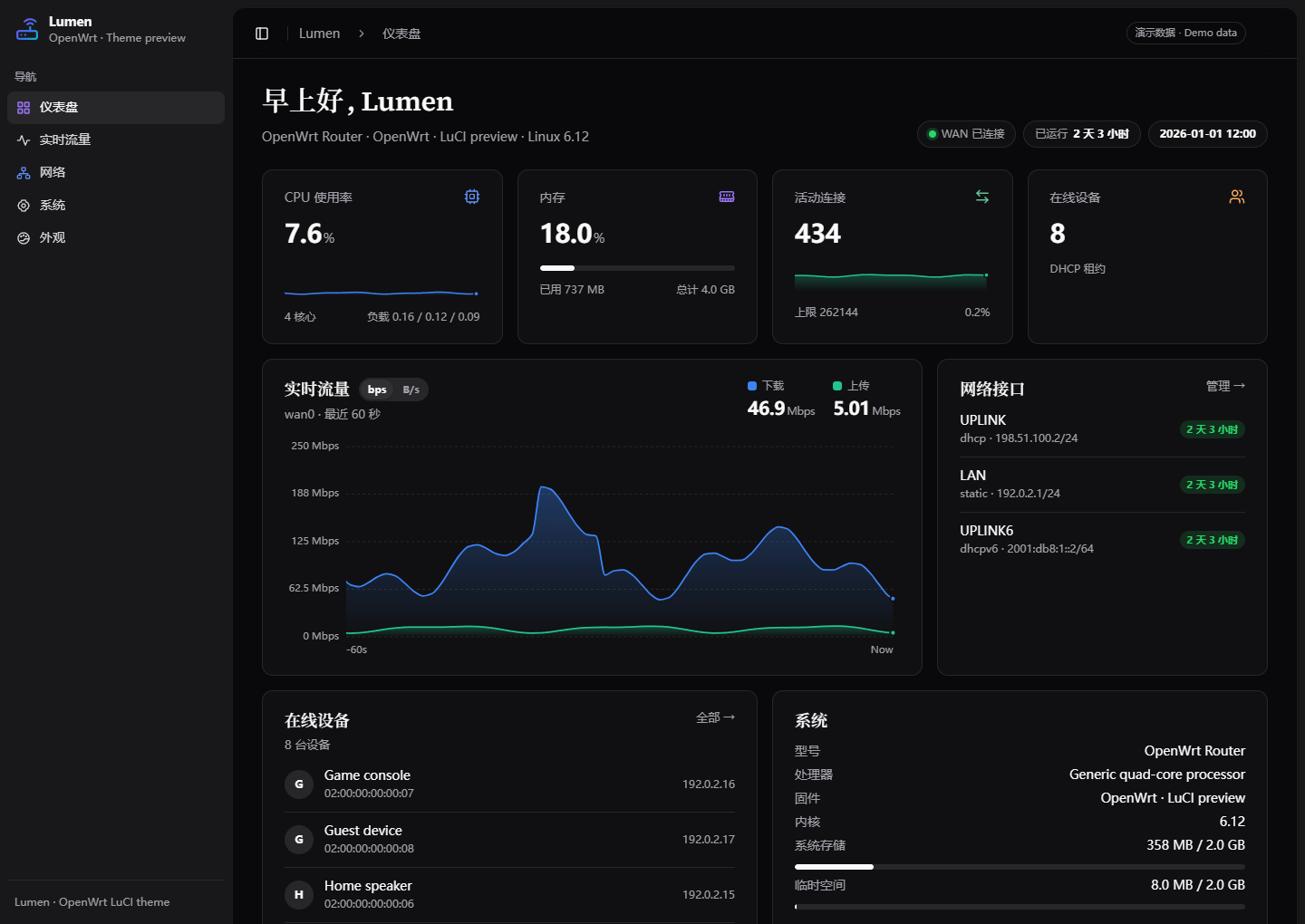This screenshot has height=924, width=1305.
Task: Click the Lumen router logo icon
Action: pos(27,29)
